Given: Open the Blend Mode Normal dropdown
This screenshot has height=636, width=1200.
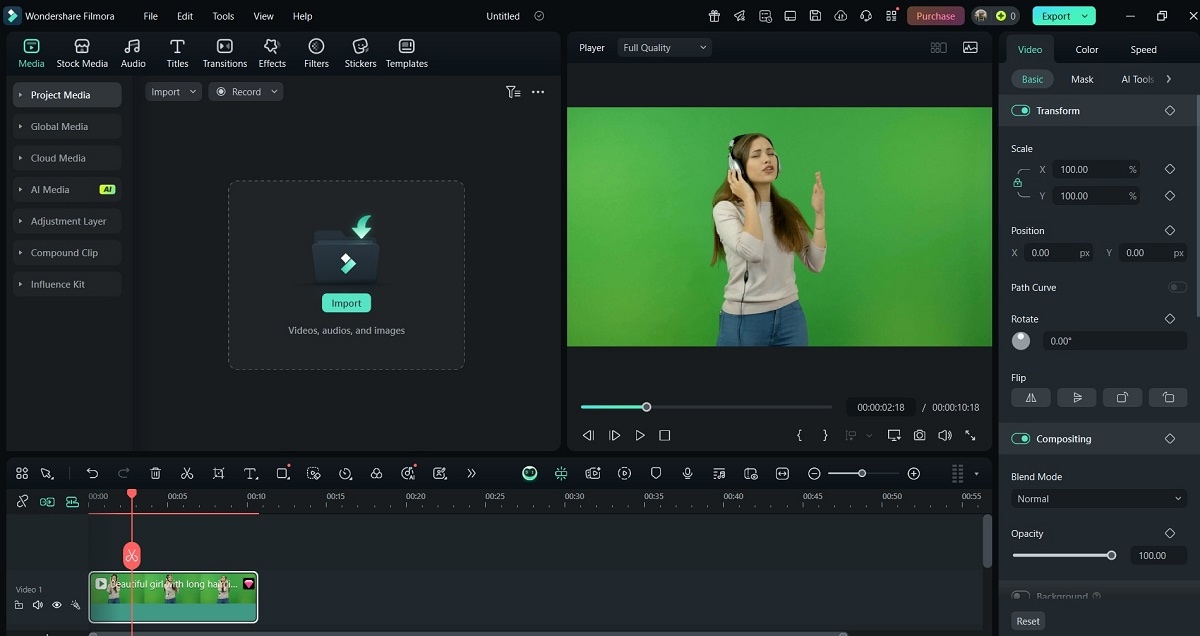Looking at the screenshot, I should pyautogui.click(x=1098, y=499).
